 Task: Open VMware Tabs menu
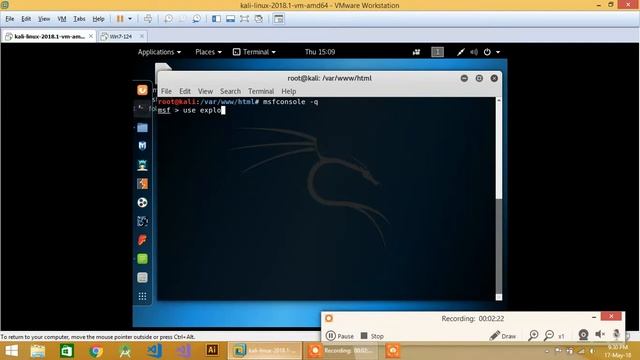pyautogui.click(x=79, y=19)
